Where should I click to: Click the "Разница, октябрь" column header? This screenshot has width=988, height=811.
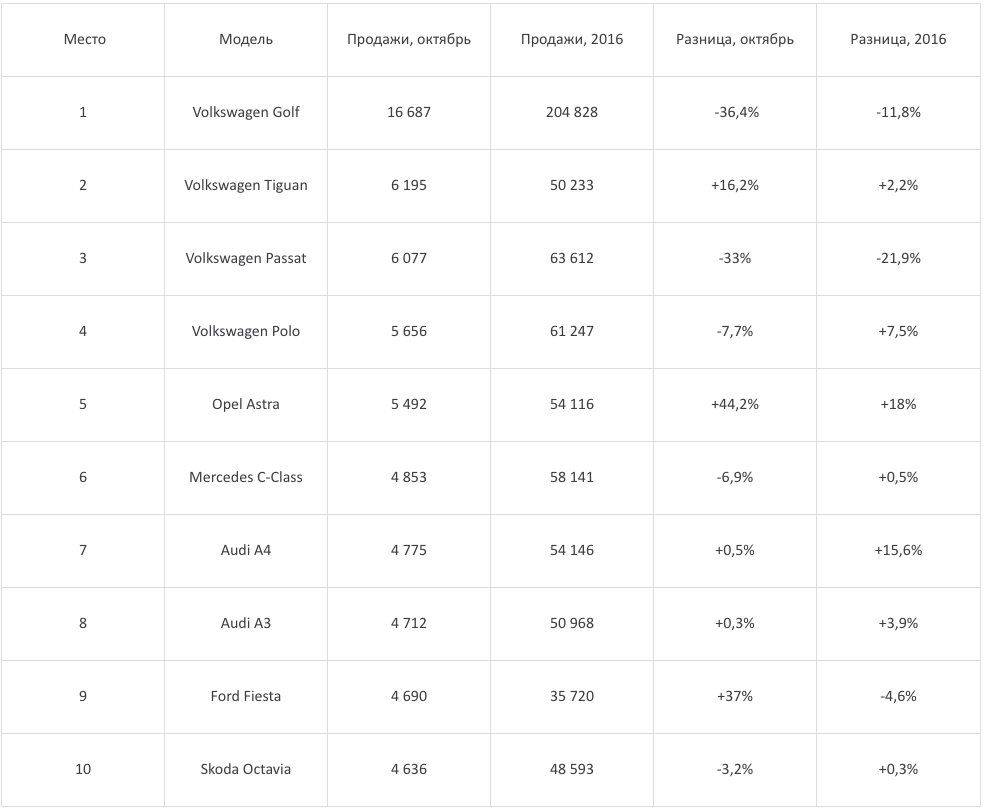[735, 40]
